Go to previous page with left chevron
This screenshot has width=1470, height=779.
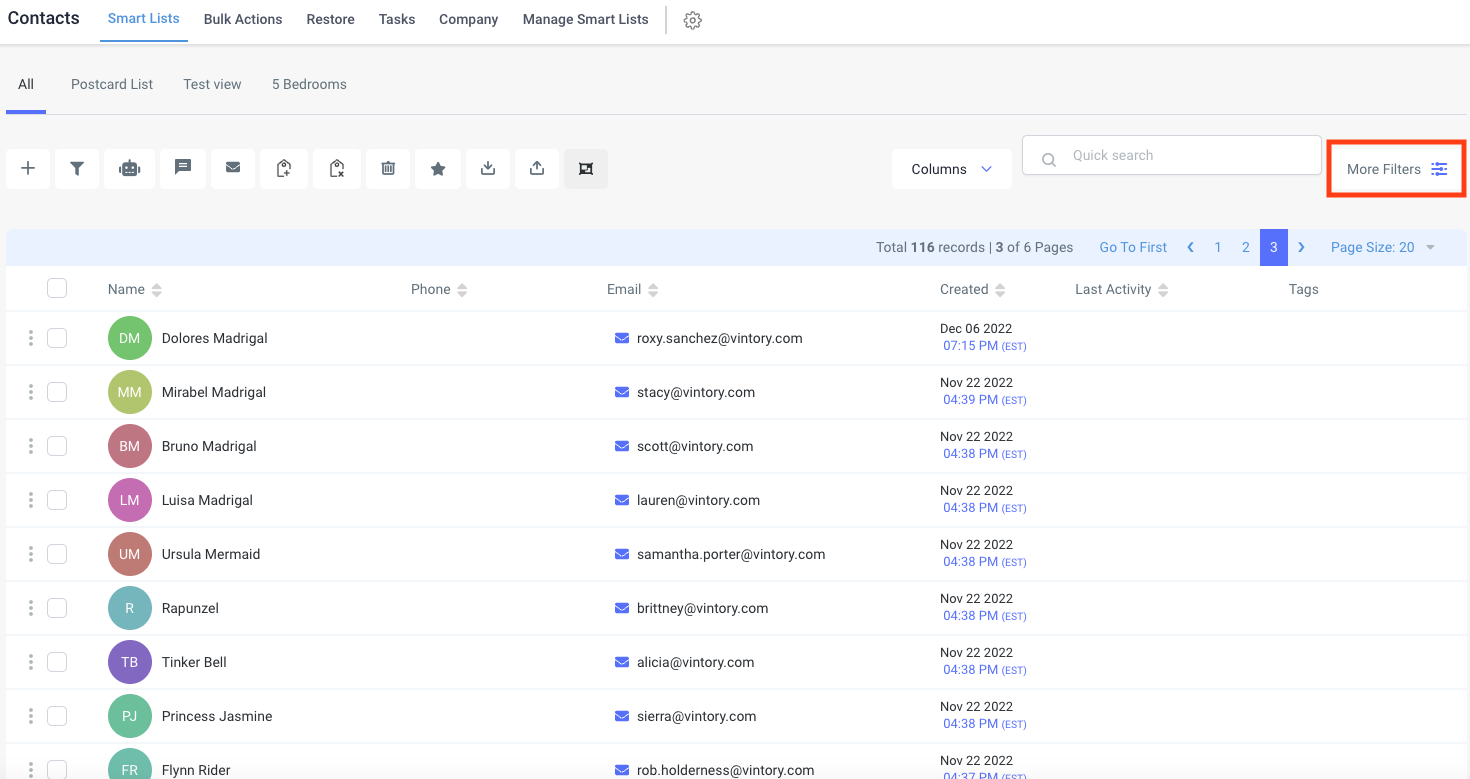[x=1190, y=247]
